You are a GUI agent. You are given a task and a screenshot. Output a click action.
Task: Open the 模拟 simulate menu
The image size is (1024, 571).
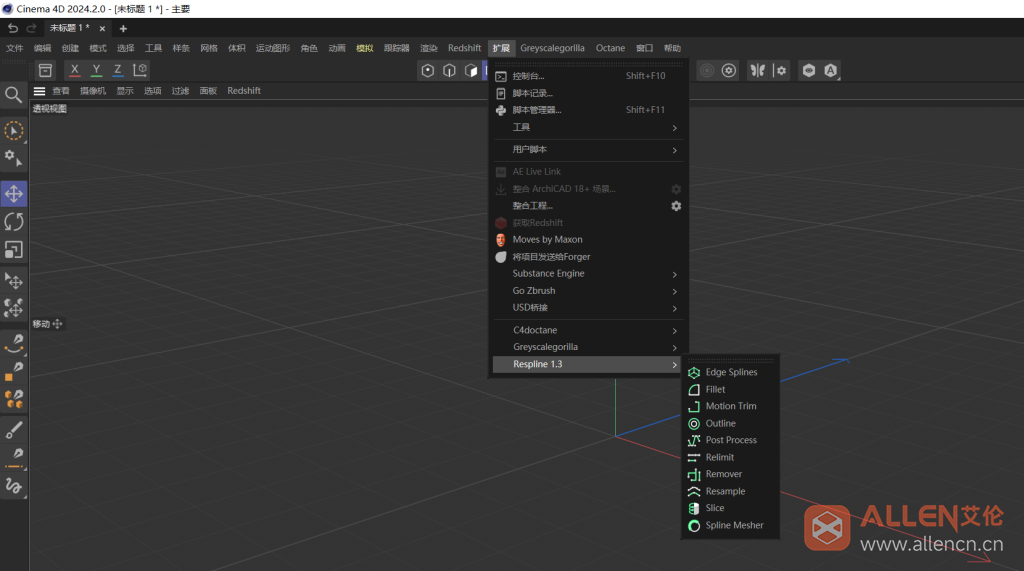click(364, 48)
